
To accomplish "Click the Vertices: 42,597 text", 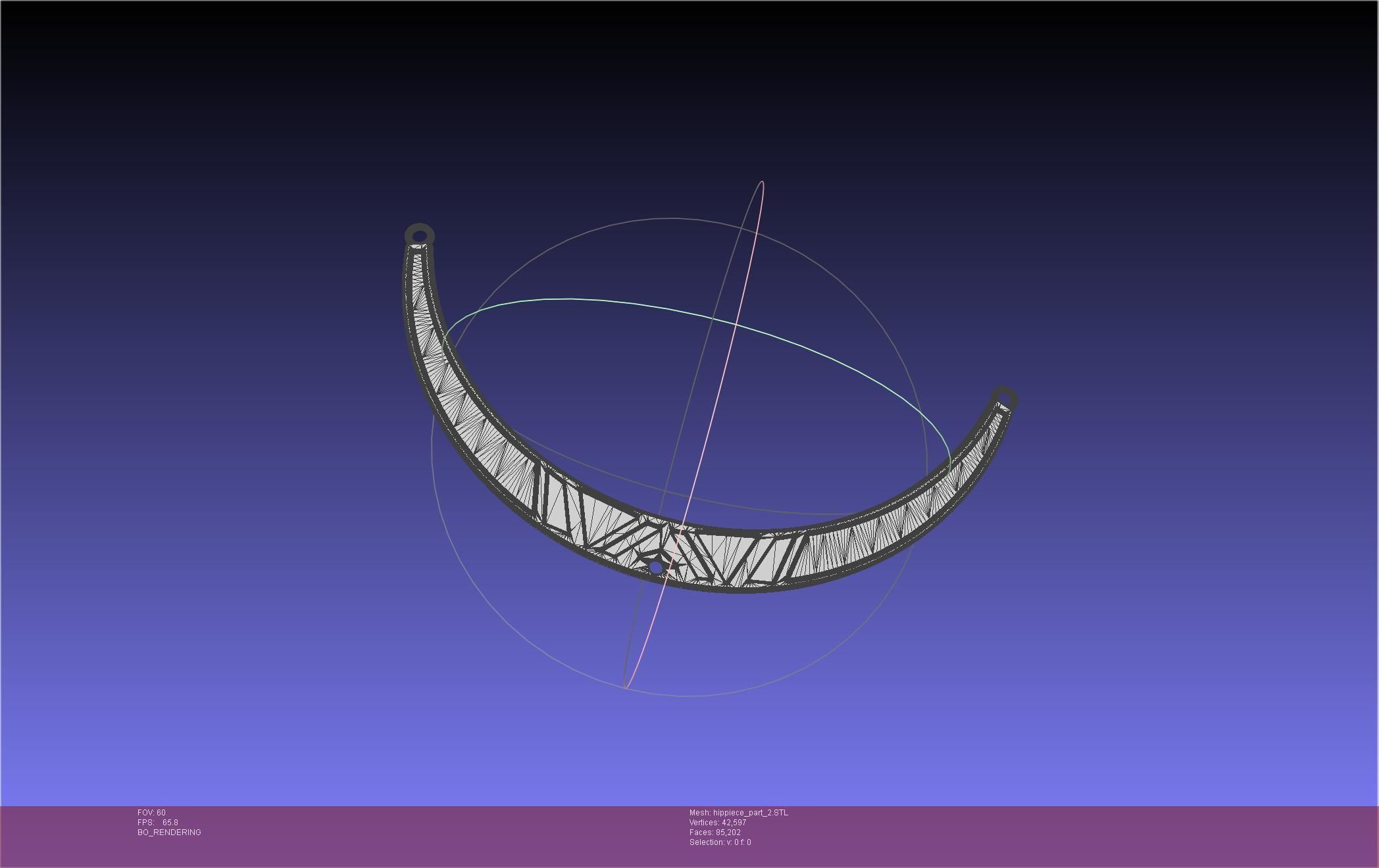I will click(717, 823).
